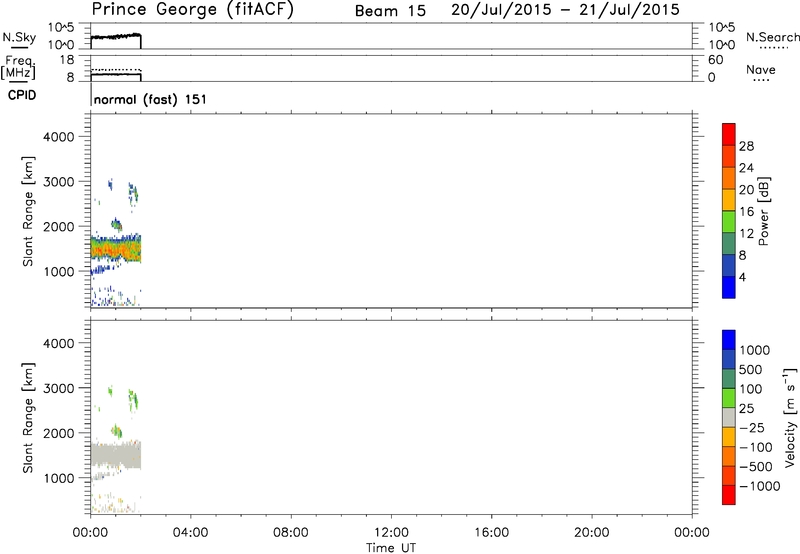Click the "20:00" time tick label
The height and width of the screenshot is (554, 800).
click(x=591, y=533)
